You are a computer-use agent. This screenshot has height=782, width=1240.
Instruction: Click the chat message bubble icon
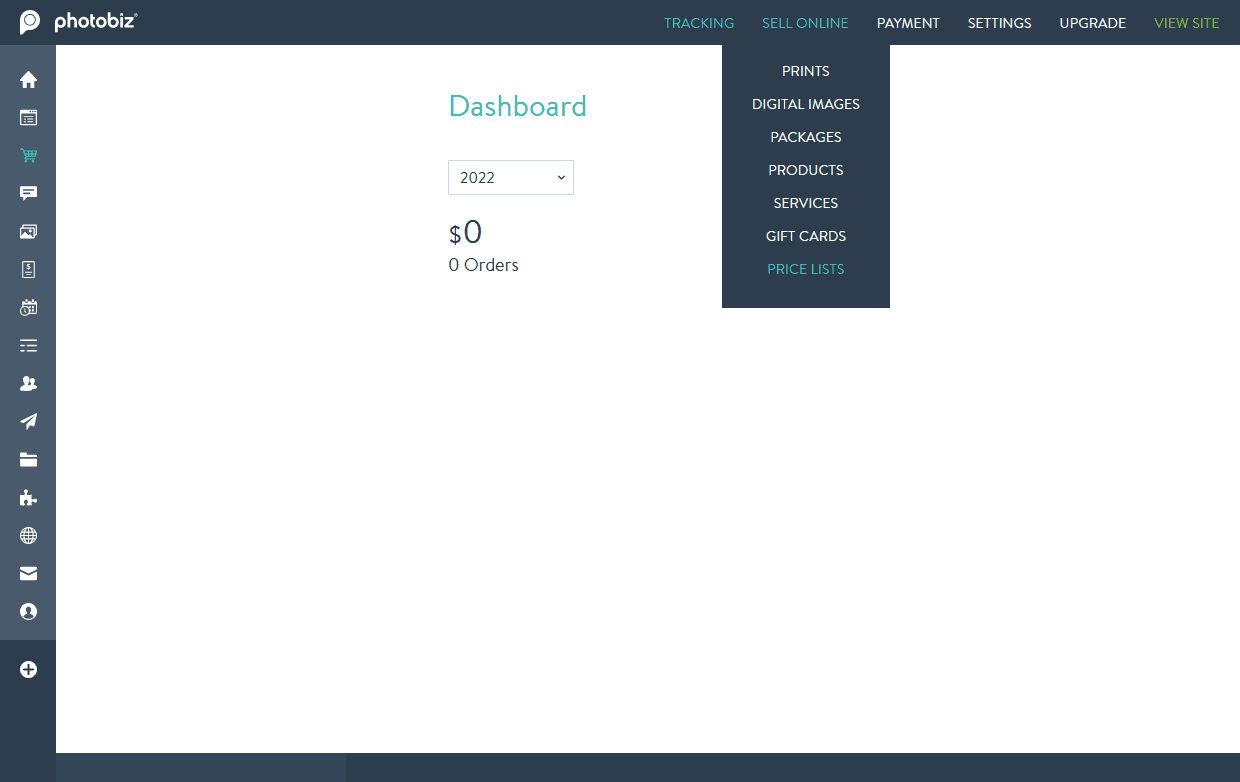28,194
